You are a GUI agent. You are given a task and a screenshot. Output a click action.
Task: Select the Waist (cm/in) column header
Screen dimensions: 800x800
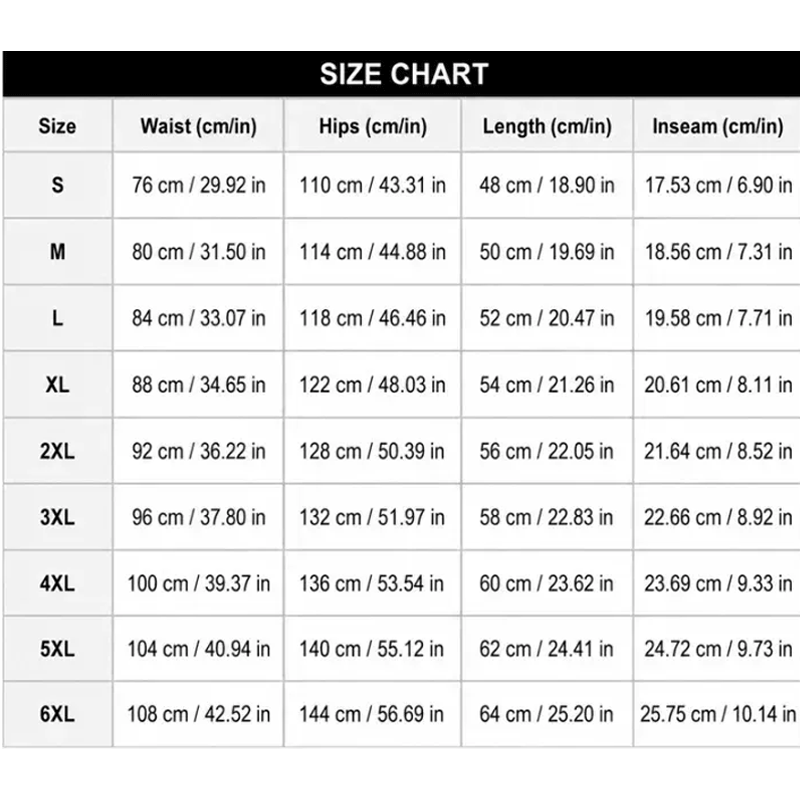(198, 126)
